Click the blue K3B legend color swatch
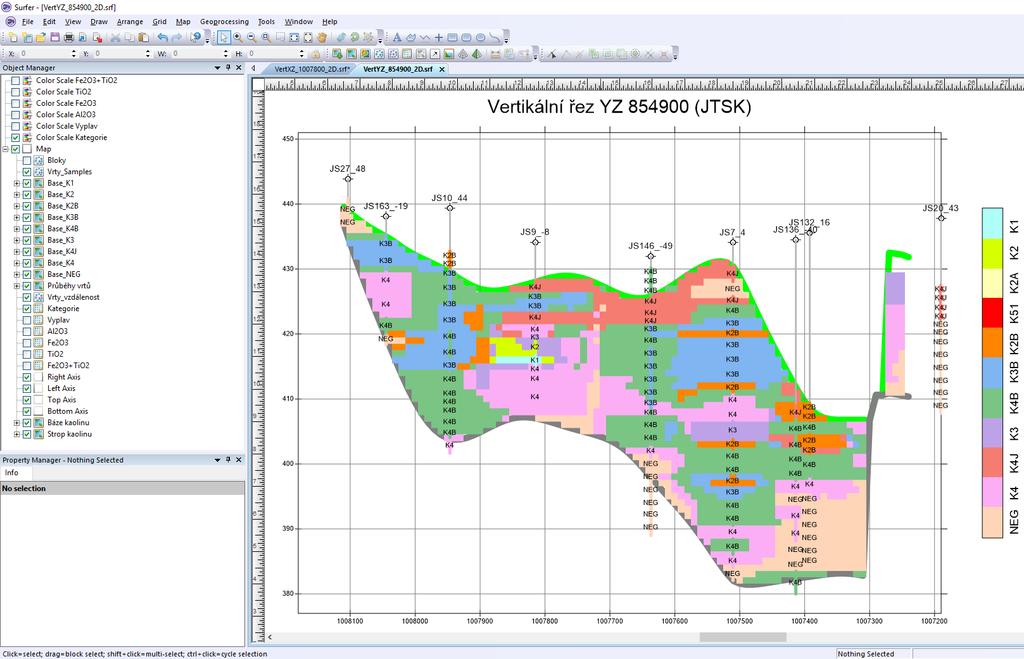This screenshot has width=1024, height=659. click(x=992, y=373)
